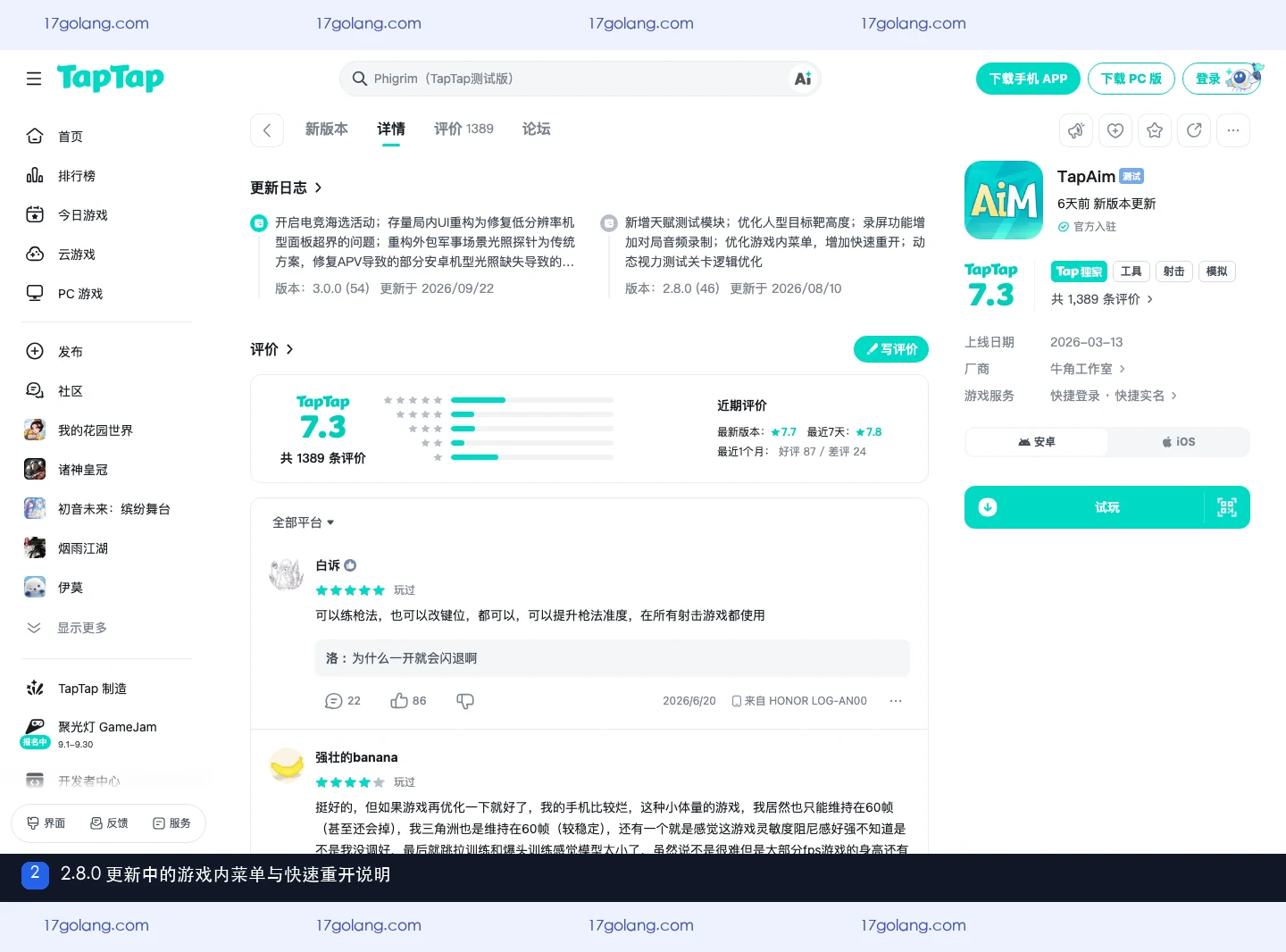
Task: Click the star favorite icon
Action: (1155, 130)
